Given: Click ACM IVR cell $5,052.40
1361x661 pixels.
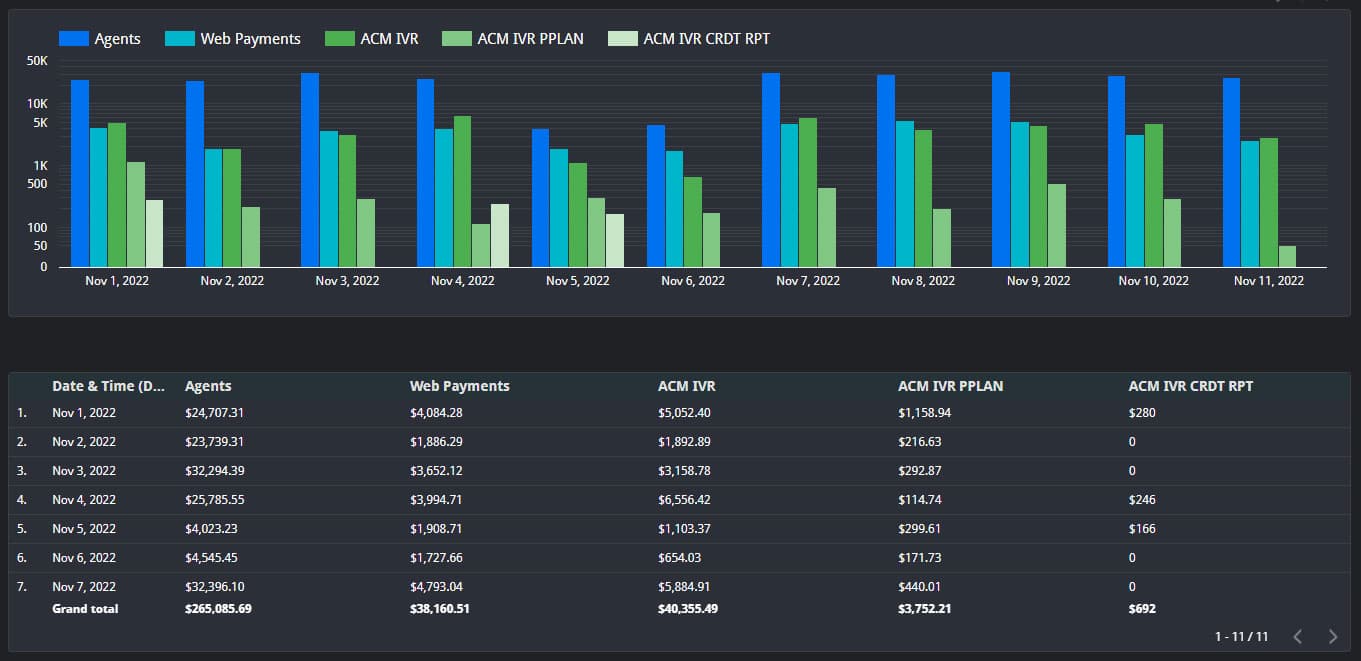Looking at the screenshot, I should pyautogui.click(x=684, y=412).
